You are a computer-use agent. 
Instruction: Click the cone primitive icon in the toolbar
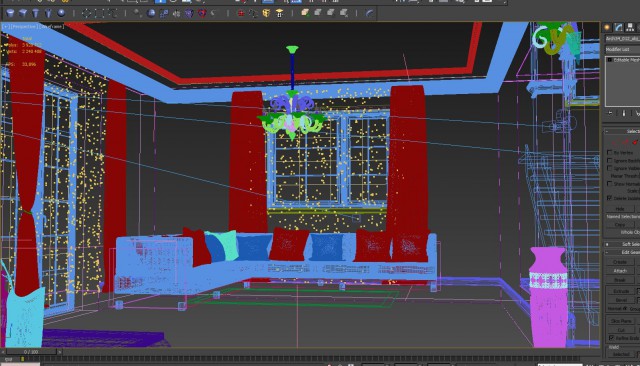36,13
